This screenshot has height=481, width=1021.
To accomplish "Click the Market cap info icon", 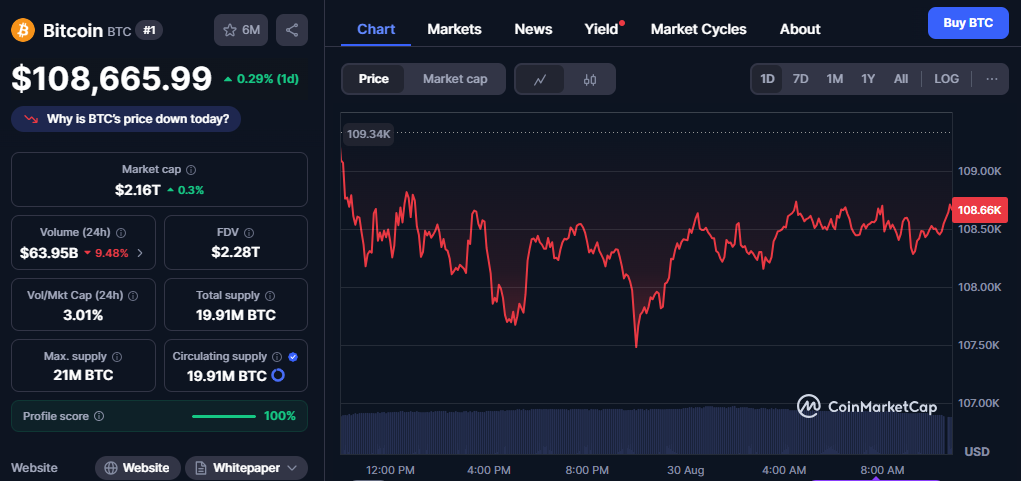I will coord(191,170).
